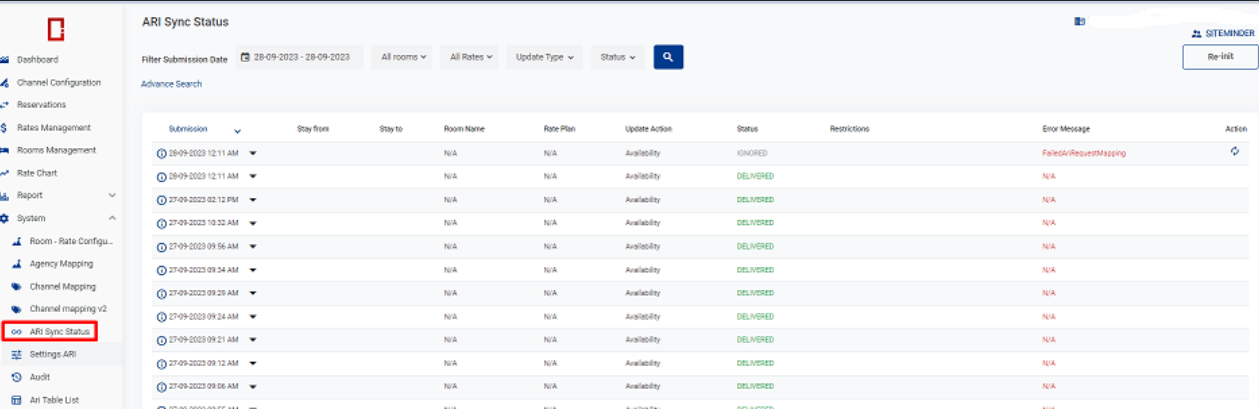This screenshot has width=1259, height=409.
Task: Click the Advance Search link
Action: click(171, 84)
